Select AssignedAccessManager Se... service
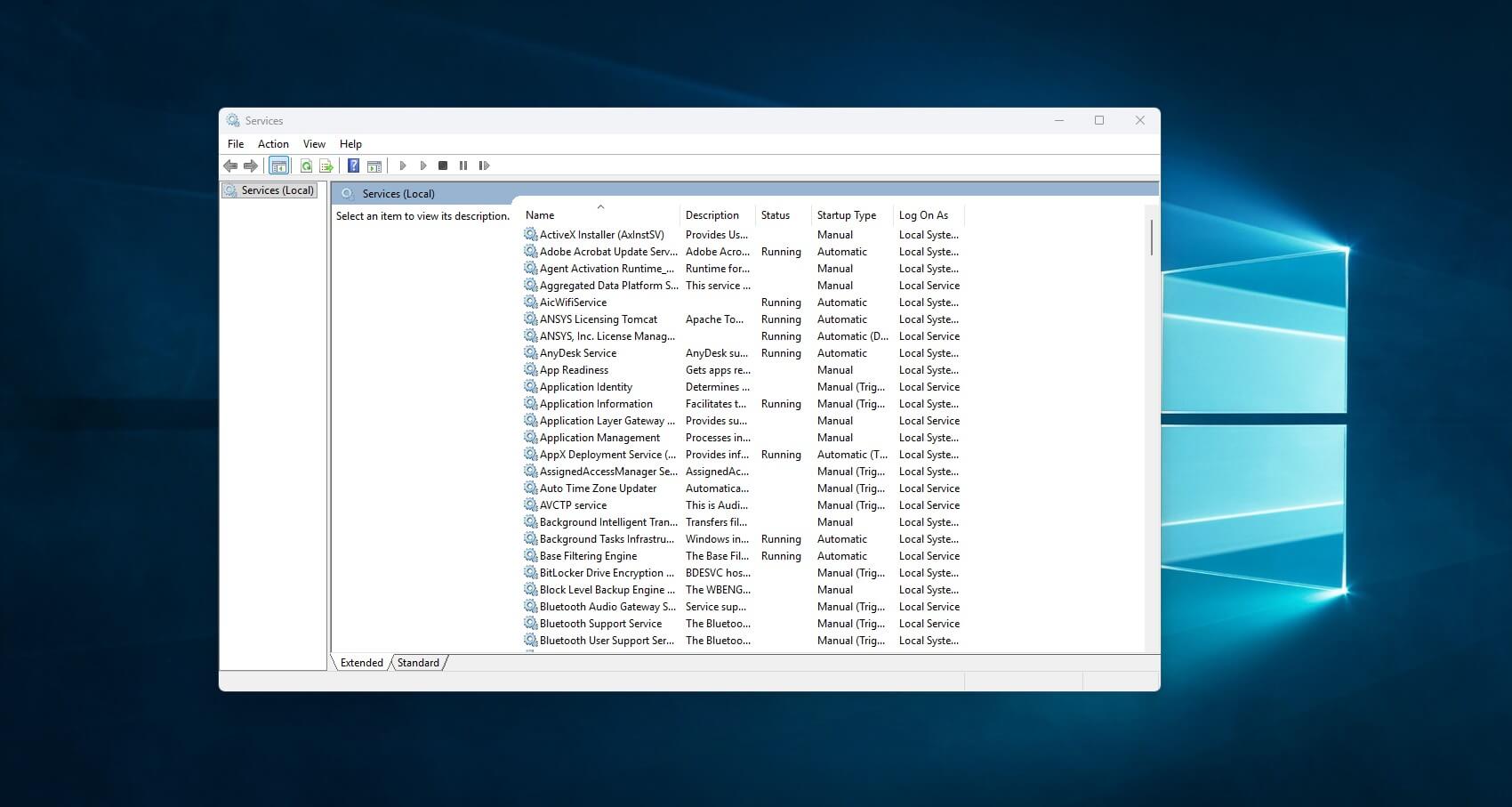 [743, 472]
